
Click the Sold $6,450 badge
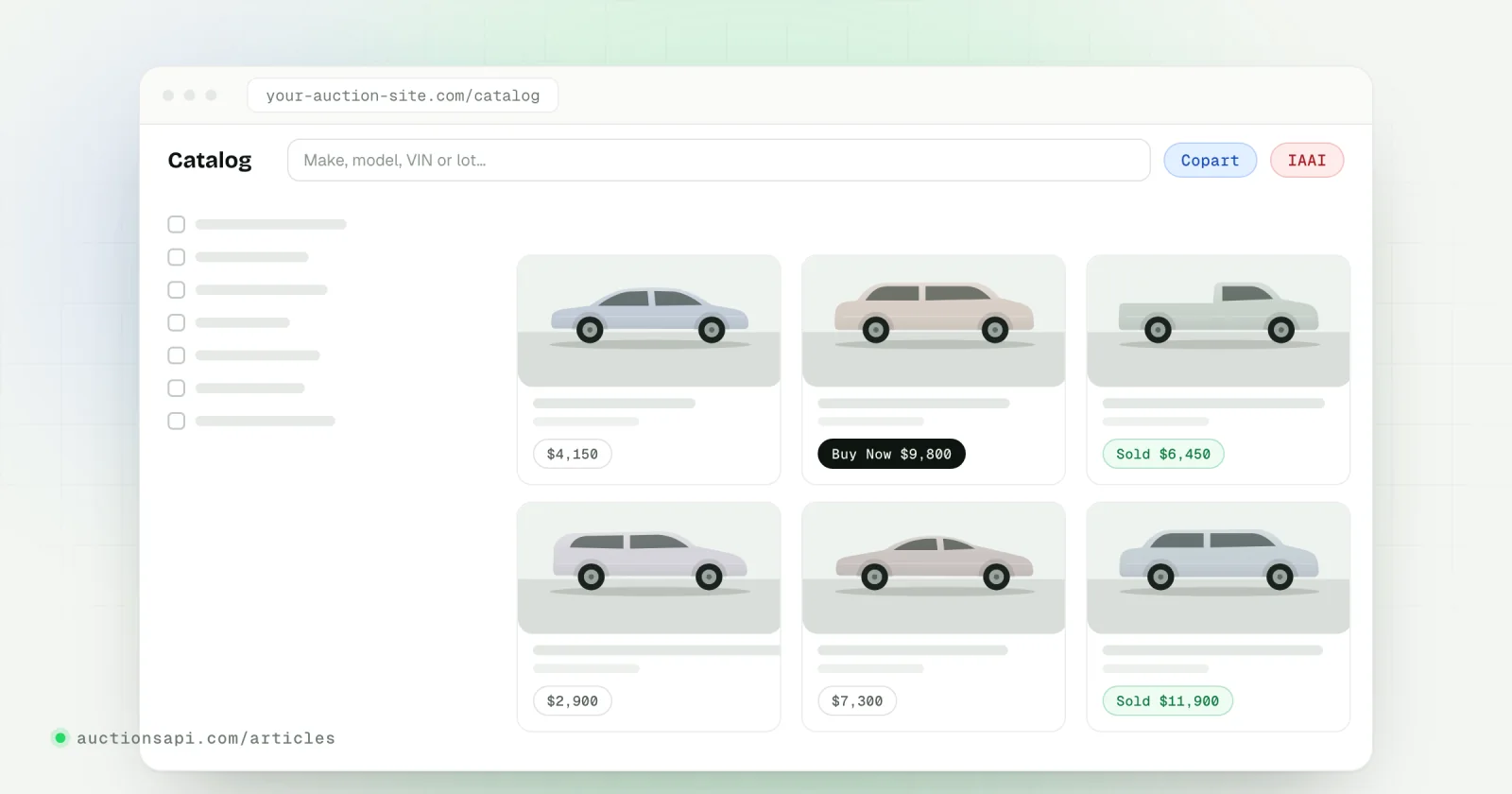[1163, 454]
